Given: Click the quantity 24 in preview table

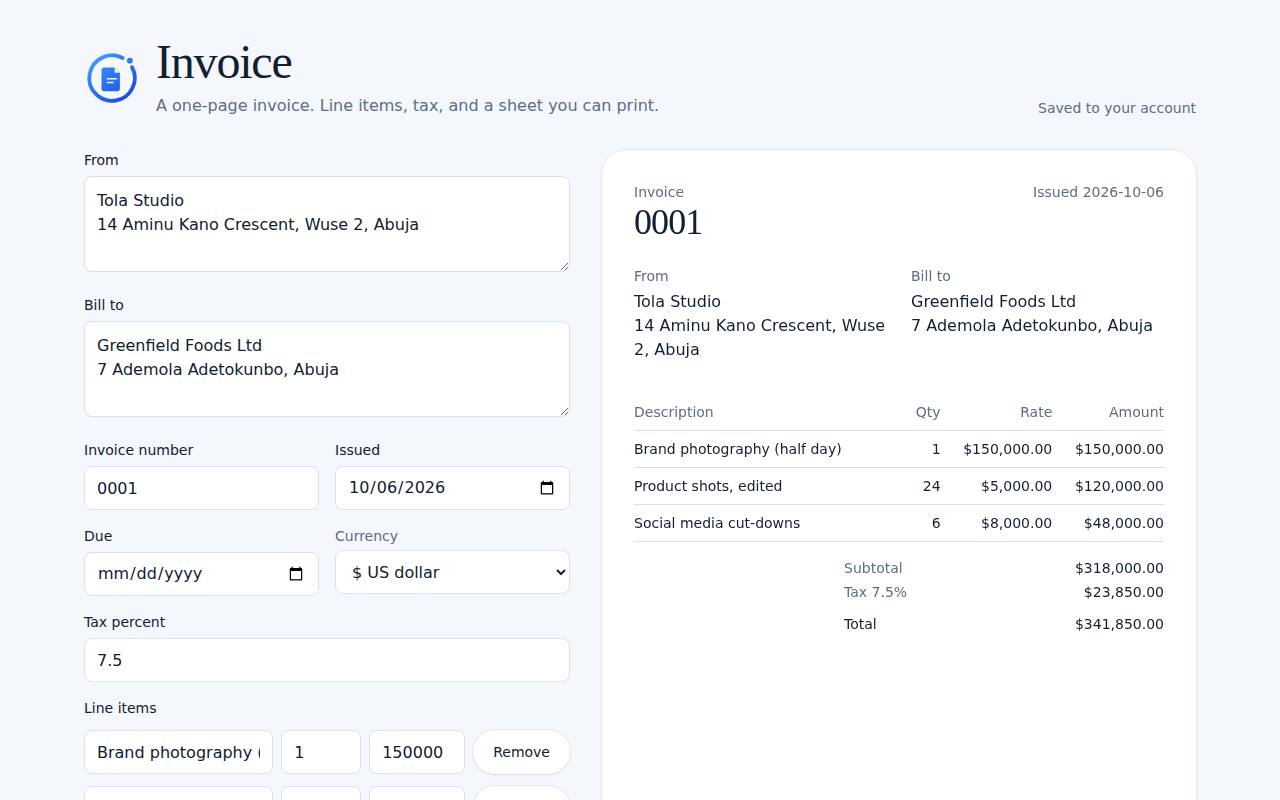Looking at the screenshot, I should coord(931,486).
